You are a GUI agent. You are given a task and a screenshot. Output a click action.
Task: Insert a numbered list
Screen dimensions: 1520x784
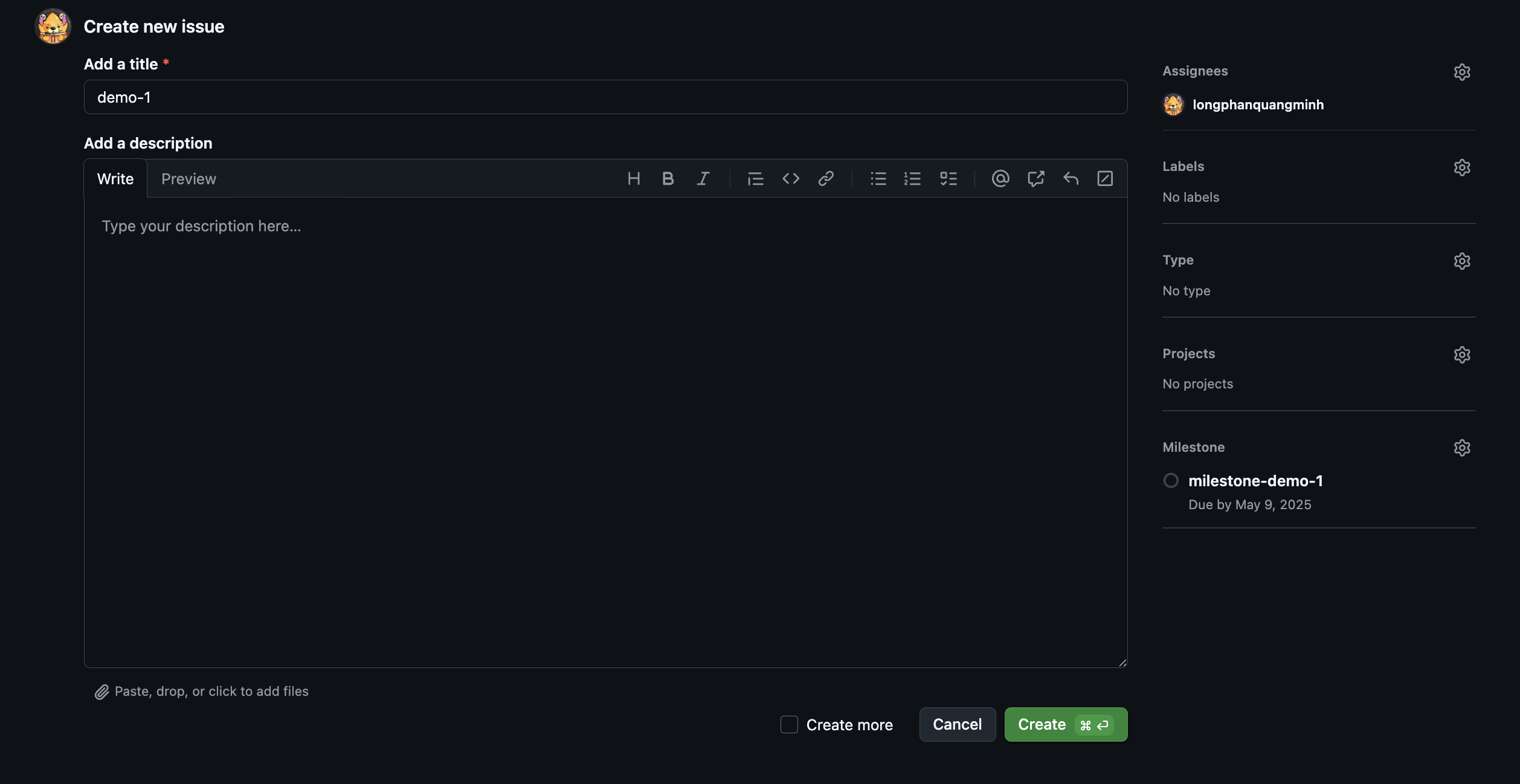coord(912,178)
